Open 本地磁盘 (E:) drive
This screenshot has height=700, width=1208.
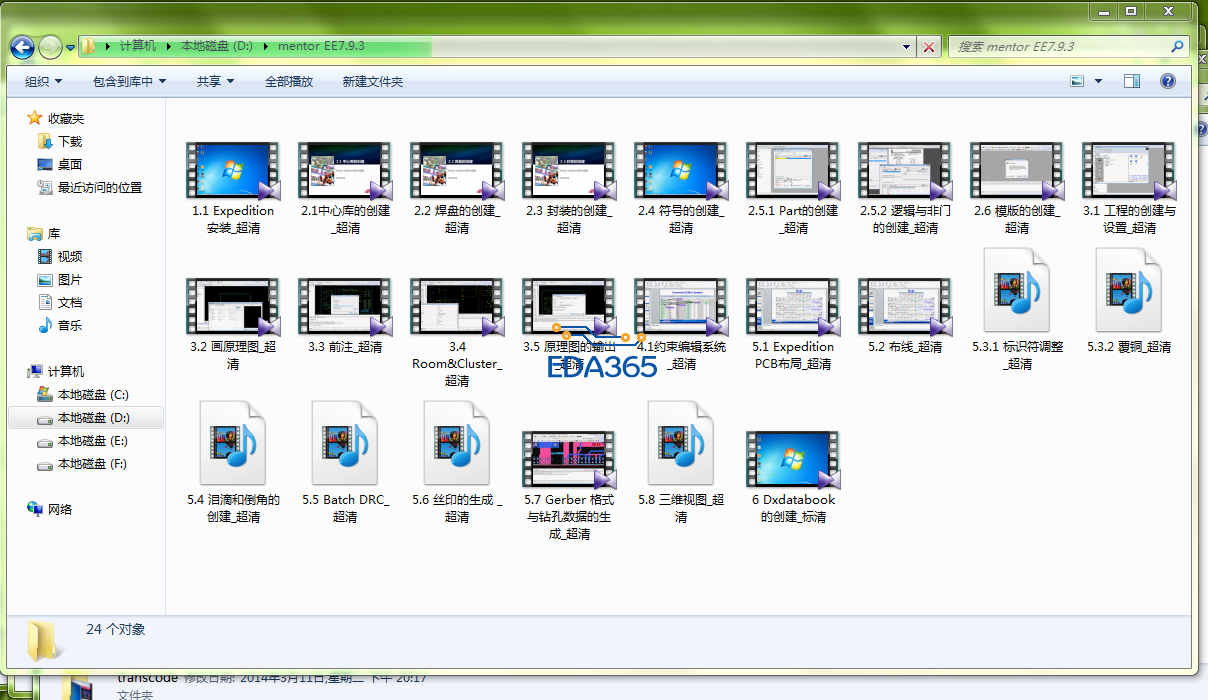tap(83, 440)
